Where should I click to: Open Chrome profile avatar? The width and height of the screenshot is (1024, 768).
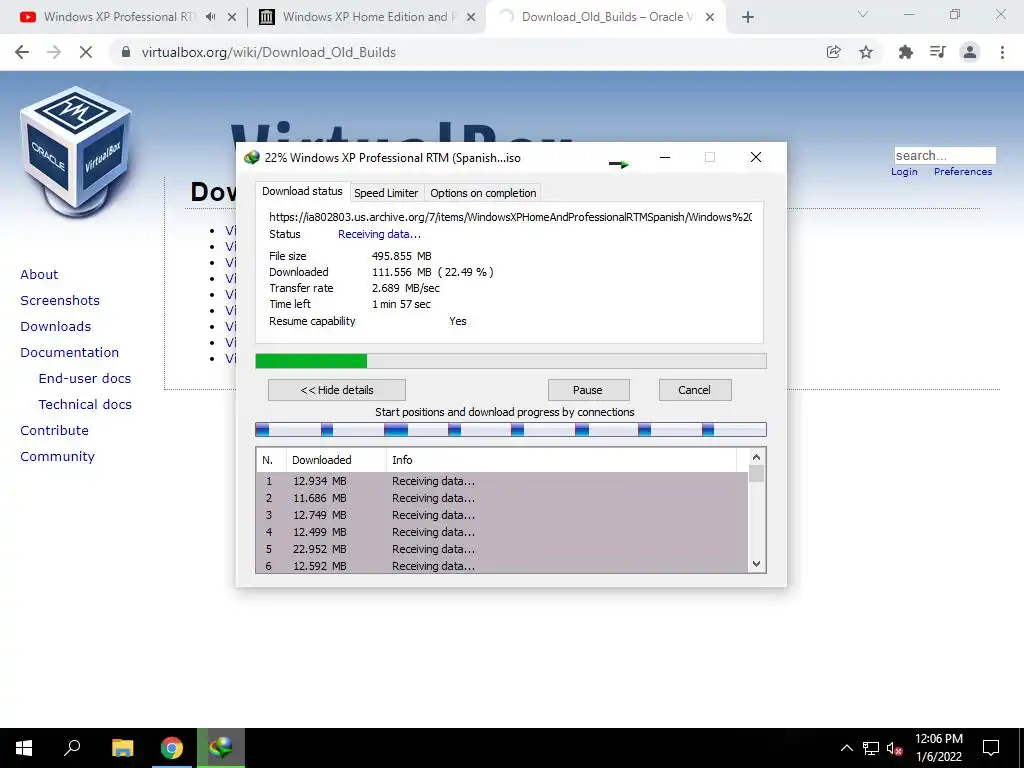coord(970,52)
